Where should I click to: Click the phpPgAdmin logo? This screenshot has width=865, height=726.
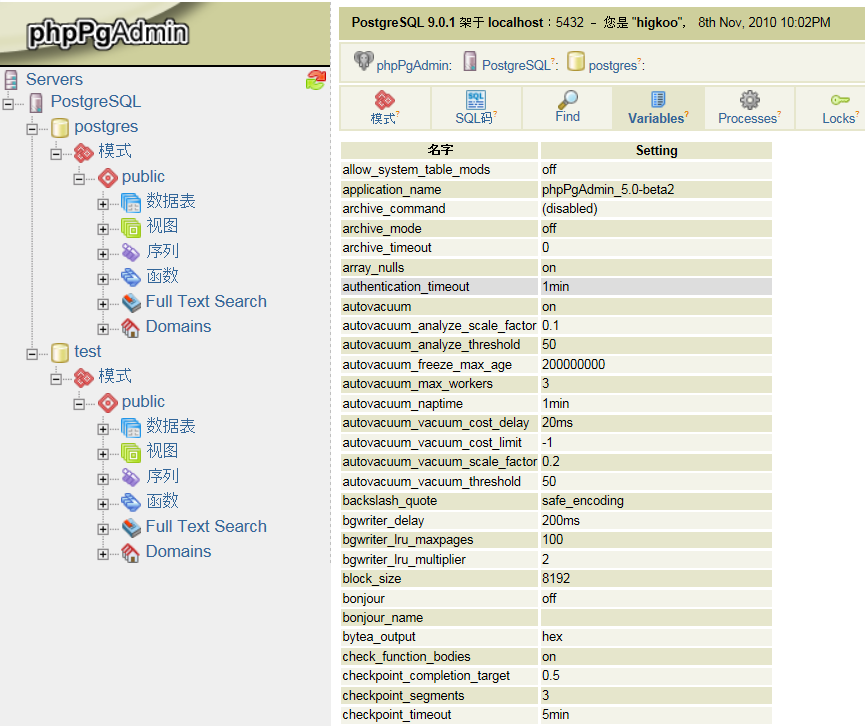coord(108,33)
